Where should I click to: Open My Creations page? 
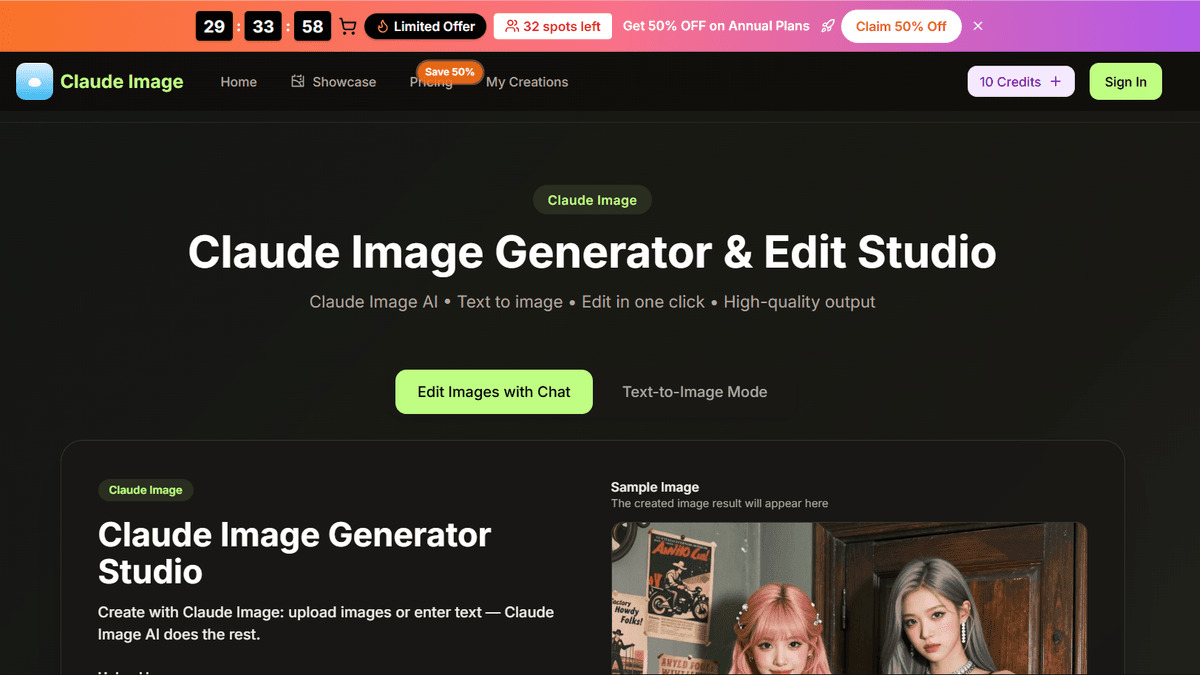[x=527, y=82]
